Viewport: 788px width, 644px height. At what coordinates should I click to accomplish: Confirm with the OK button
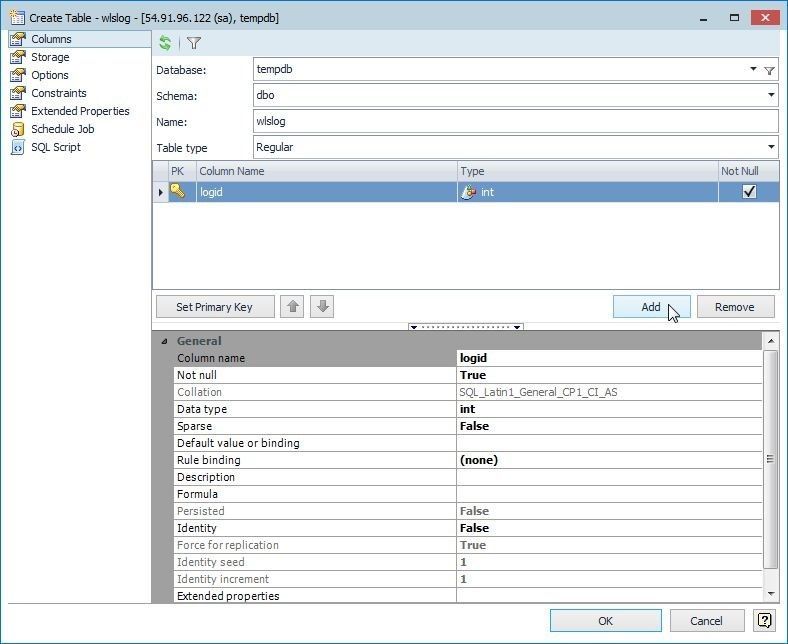tap(606, 621)
